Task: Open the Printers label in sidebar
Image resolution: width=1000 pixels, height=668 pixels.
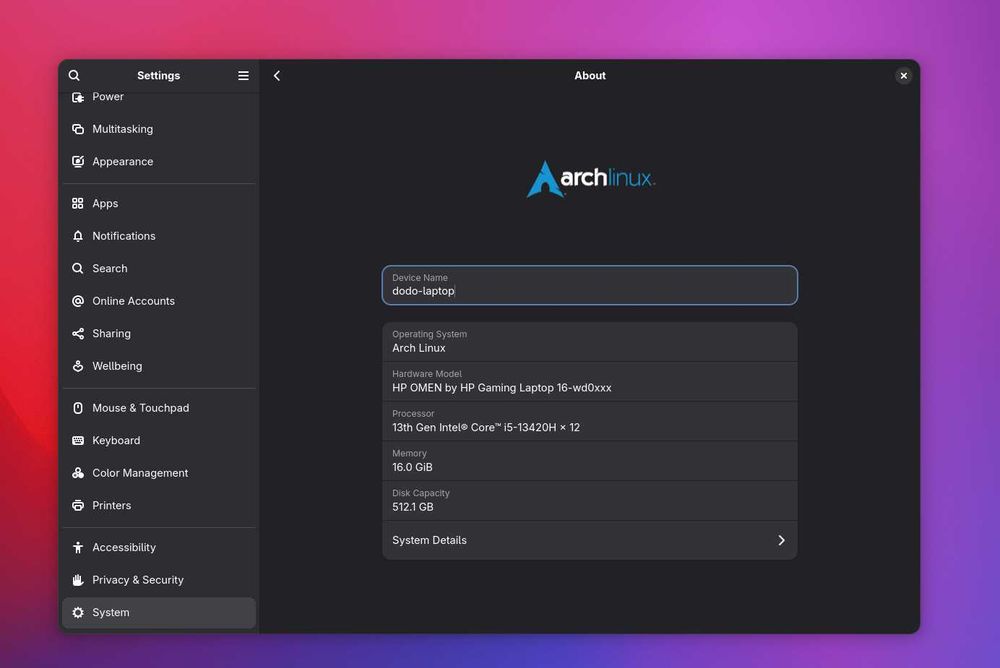Action: (112, 506)
